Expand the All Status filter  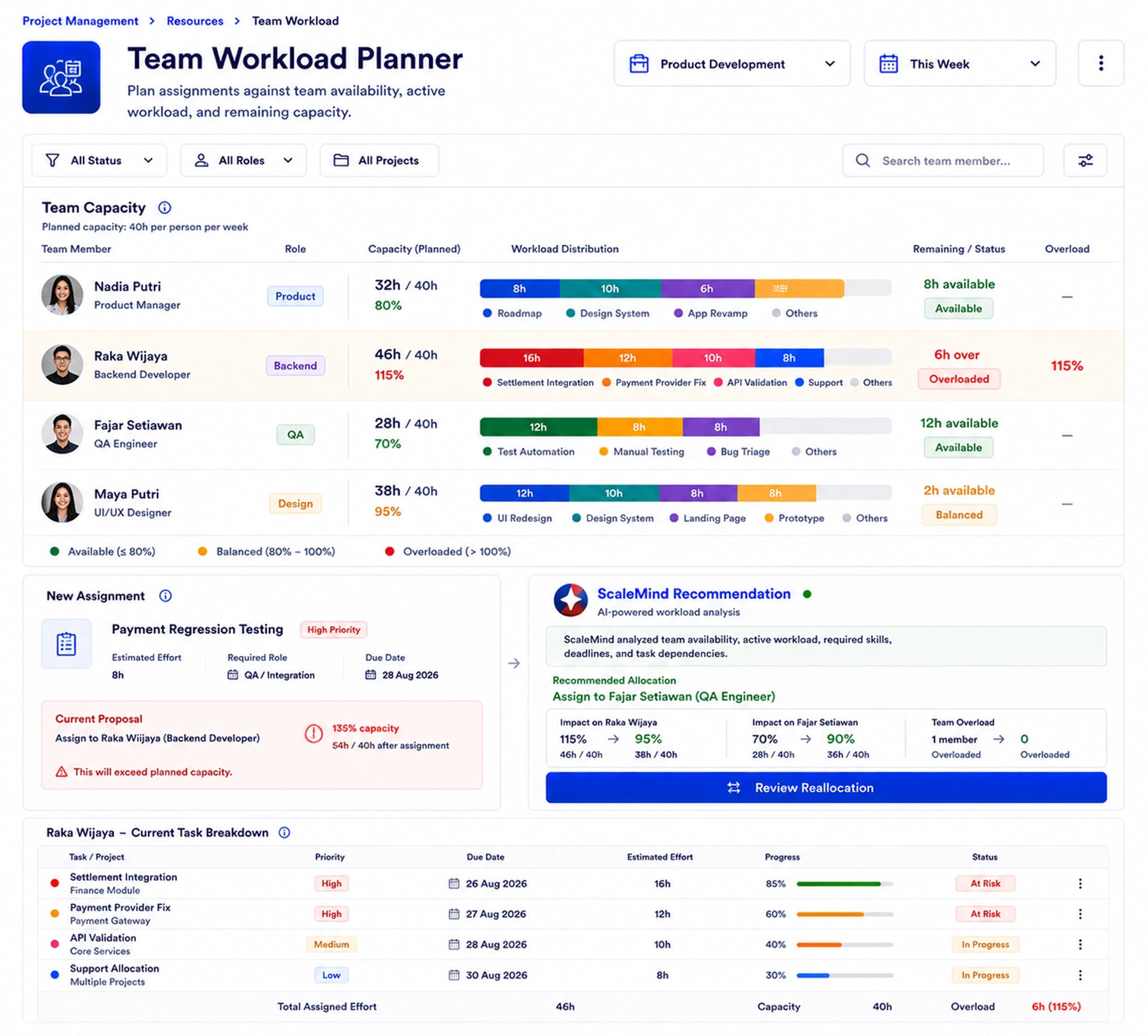tap(99, 161)
